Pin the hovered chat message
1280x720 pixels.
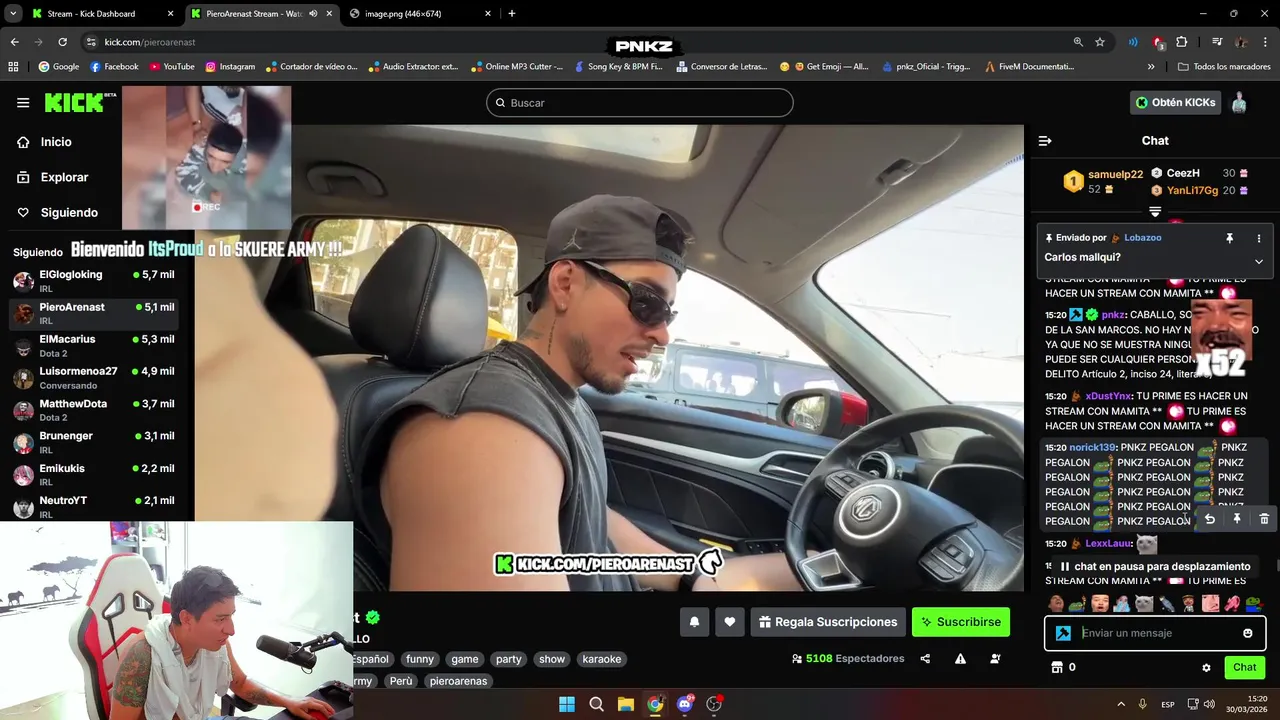pos(1237,519)
